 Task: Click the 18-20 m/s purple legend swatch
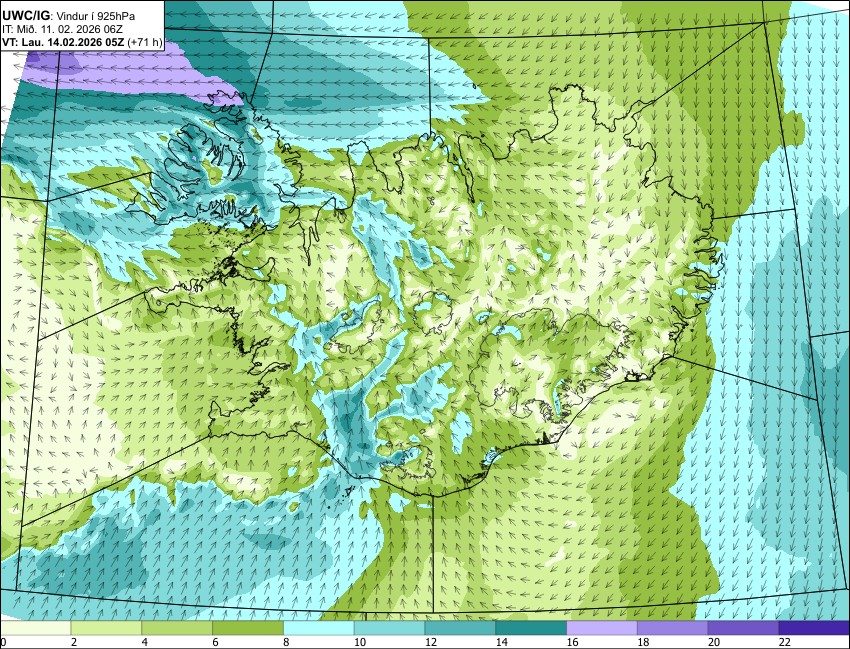[673, 628]
